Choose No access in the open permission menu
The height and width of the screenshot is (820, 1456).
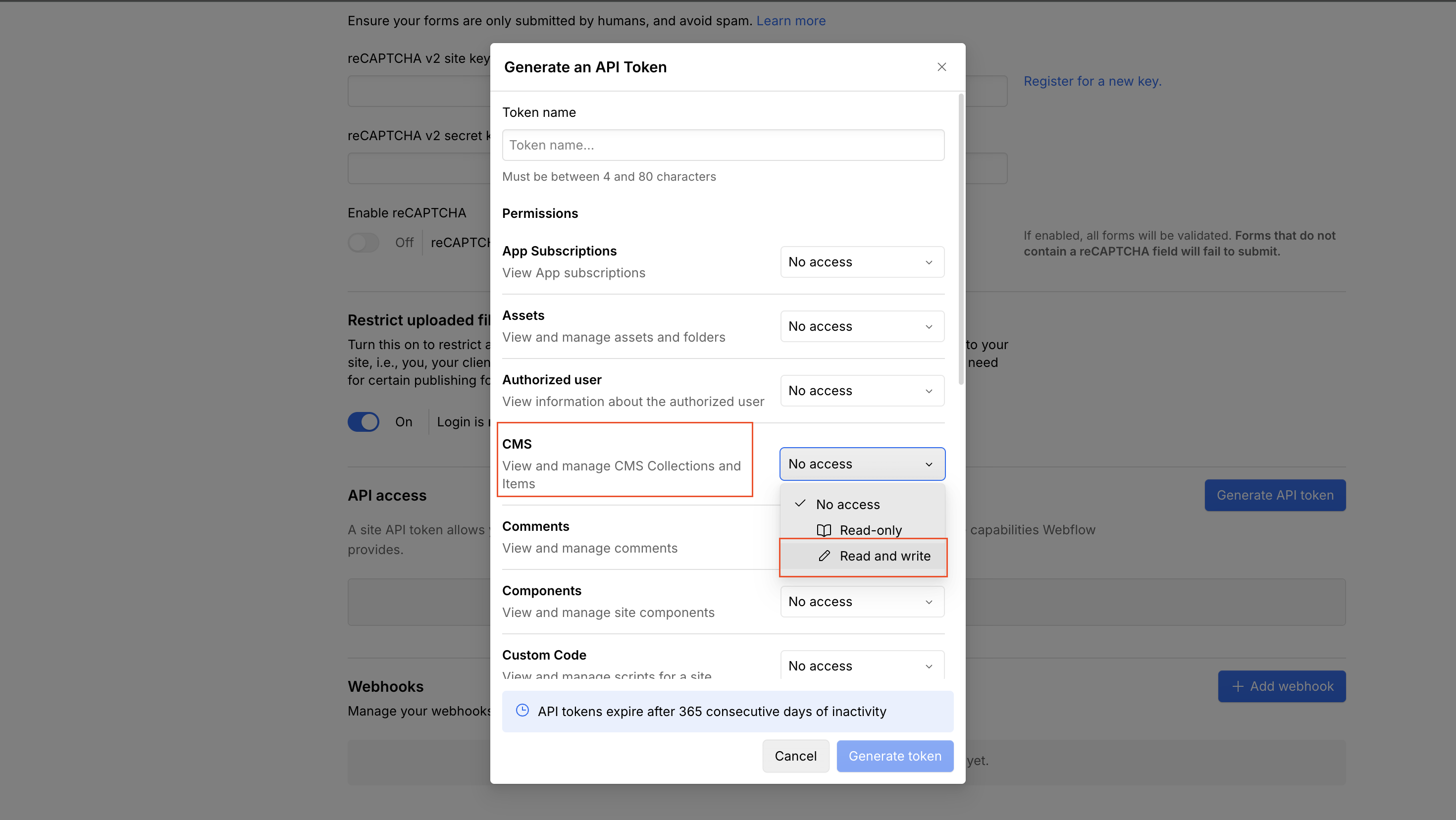pos(847,504)
